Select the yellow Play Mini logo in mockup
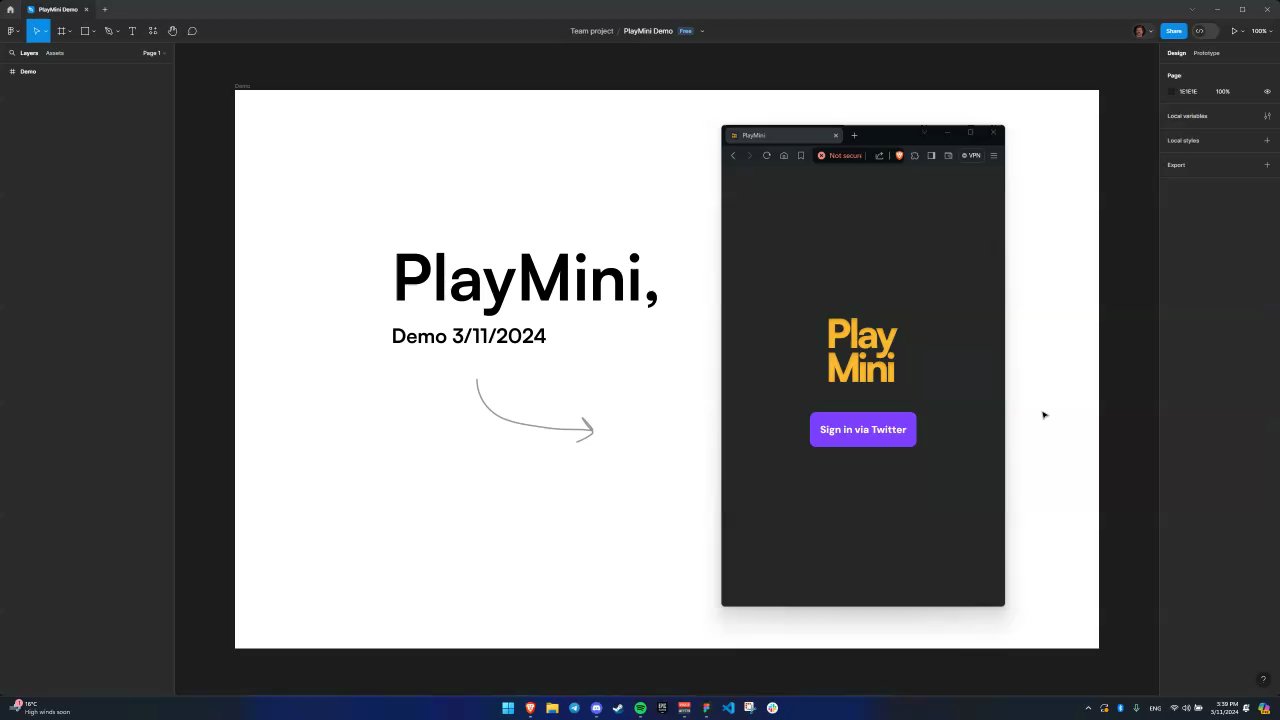This screenshot has height=720, width=1280. pyautogui.click(x=862, y=351)
